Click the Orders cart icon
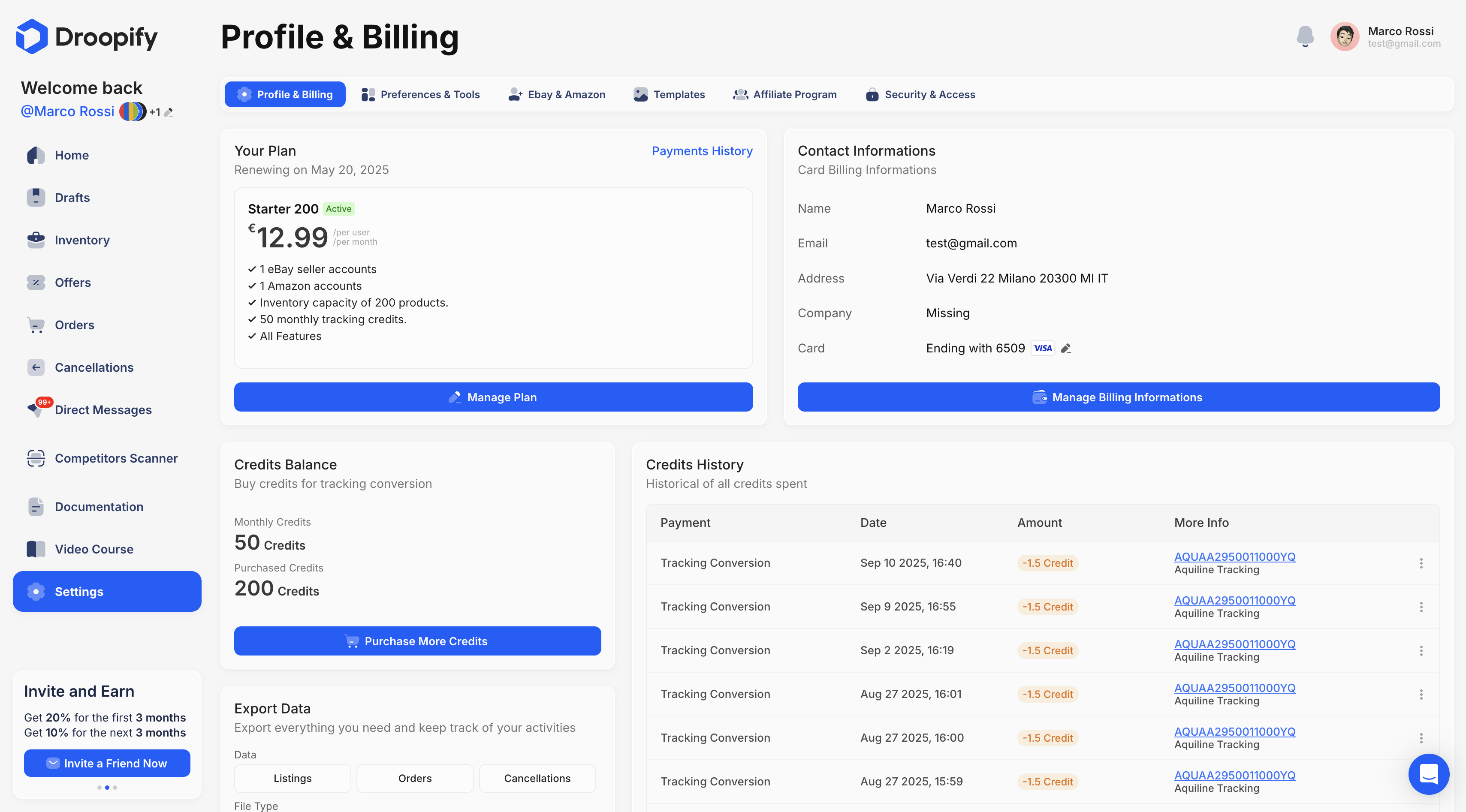The height and width of the screenshot is (812, 1466). click(36, 325)
